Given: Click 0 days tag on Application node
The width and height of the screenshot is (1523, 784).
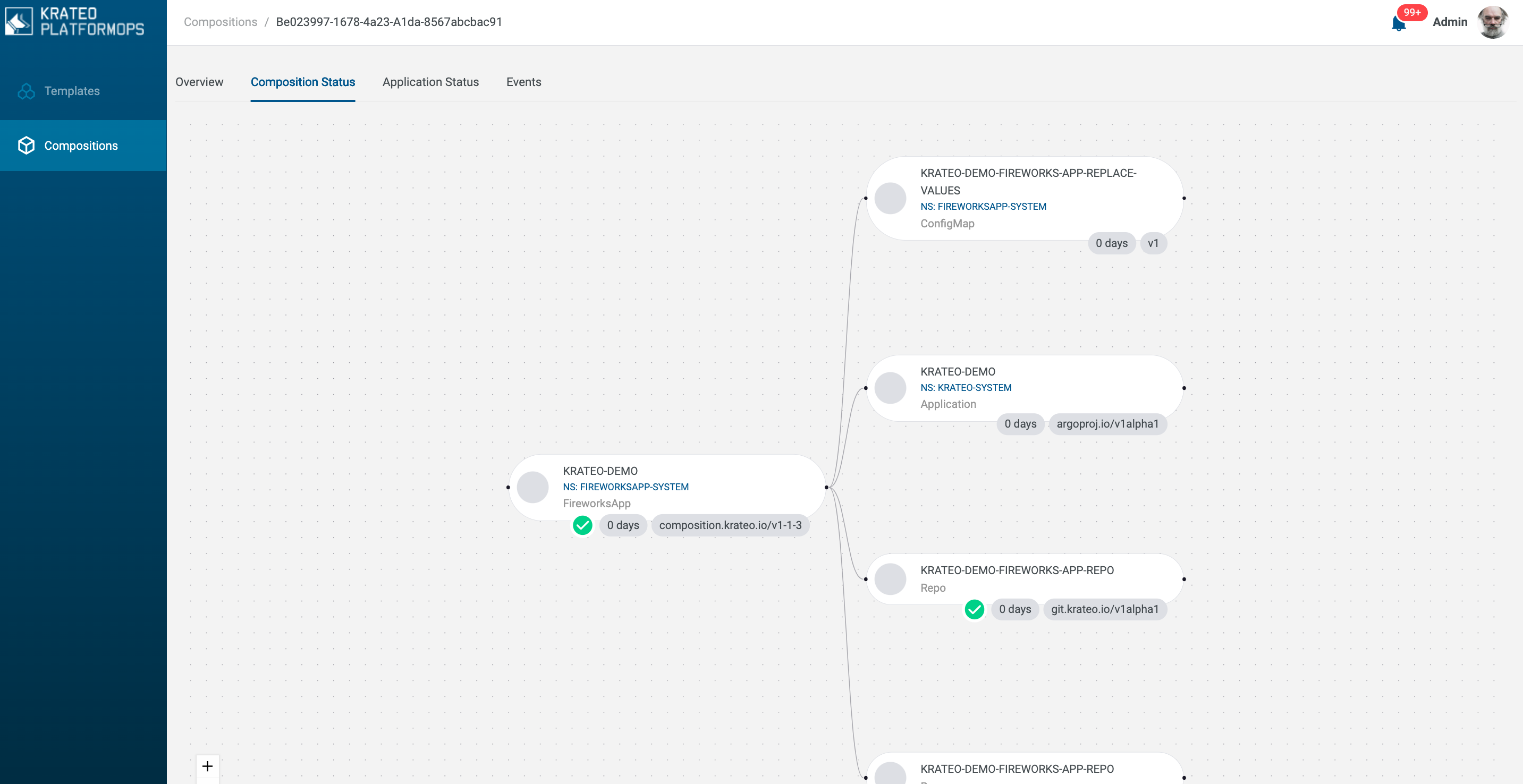Looking at the screenshot, I should pos(1020,424).
